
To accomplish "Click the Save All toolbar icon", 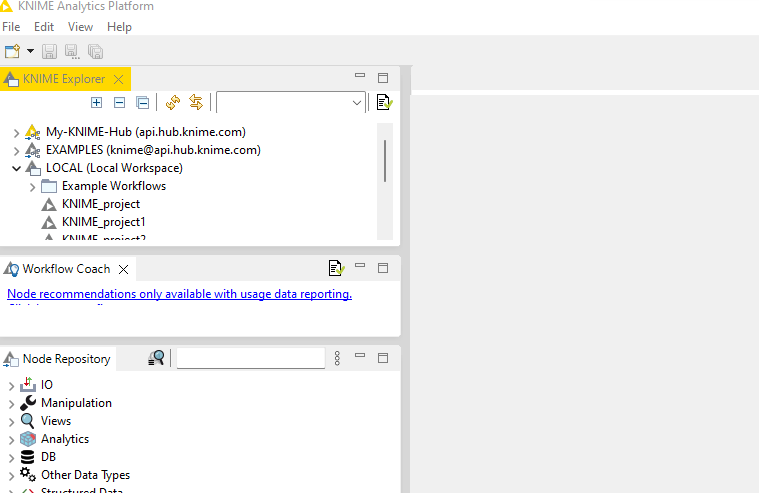I will [95, 51].
